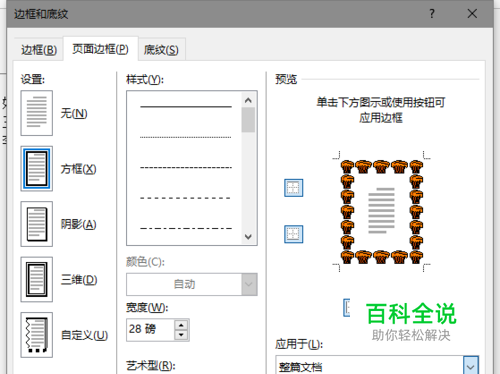Click the style list scrollbar thumb
The width and height of the screenshot is (500, 374).
point(248,120)
